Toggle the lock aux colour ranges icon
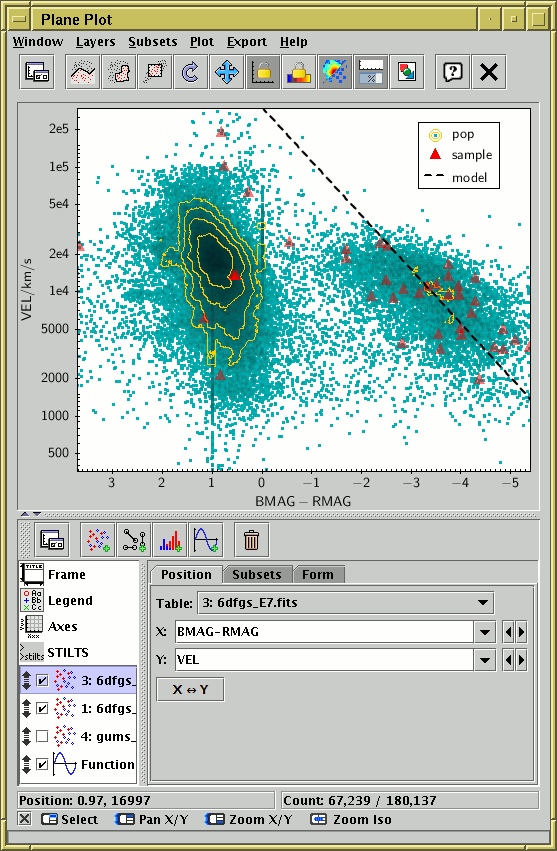Image resolution: width=557 pixels, height=851 pixels. tap(299, 72)
